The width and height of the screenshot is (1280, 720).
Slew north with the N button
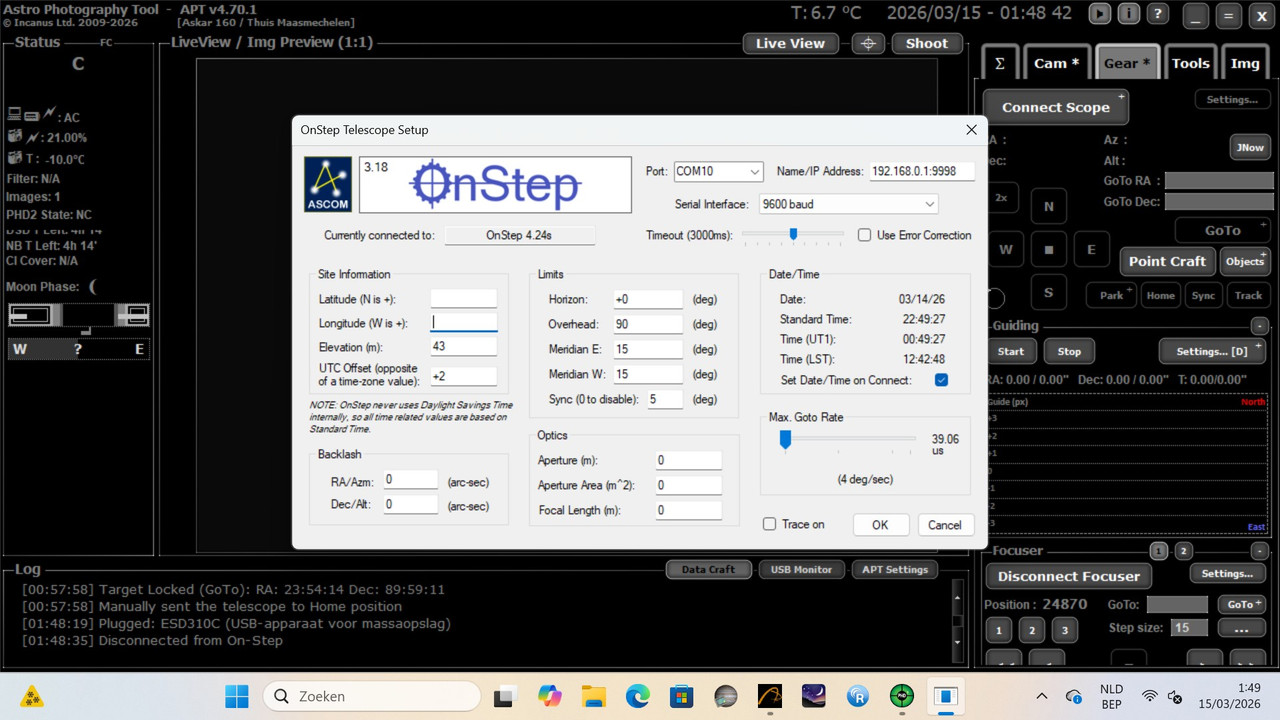[1048, 207]
